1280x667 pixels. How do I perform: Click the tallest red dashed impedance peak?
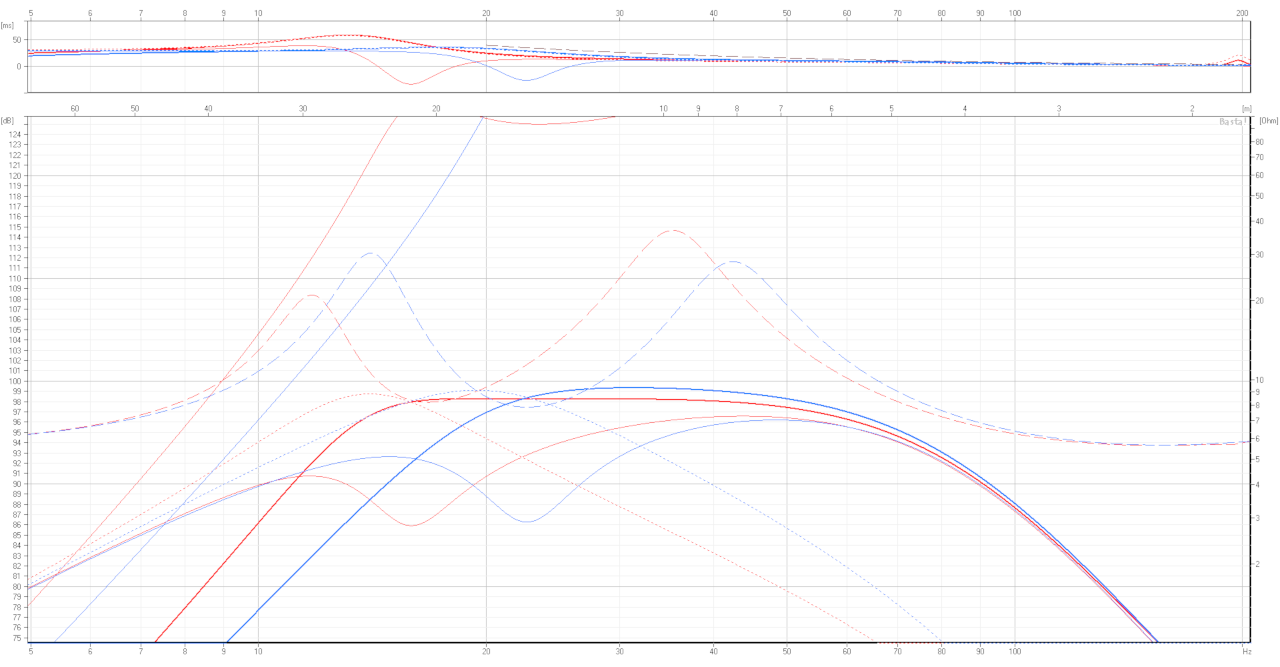(672, 230)
